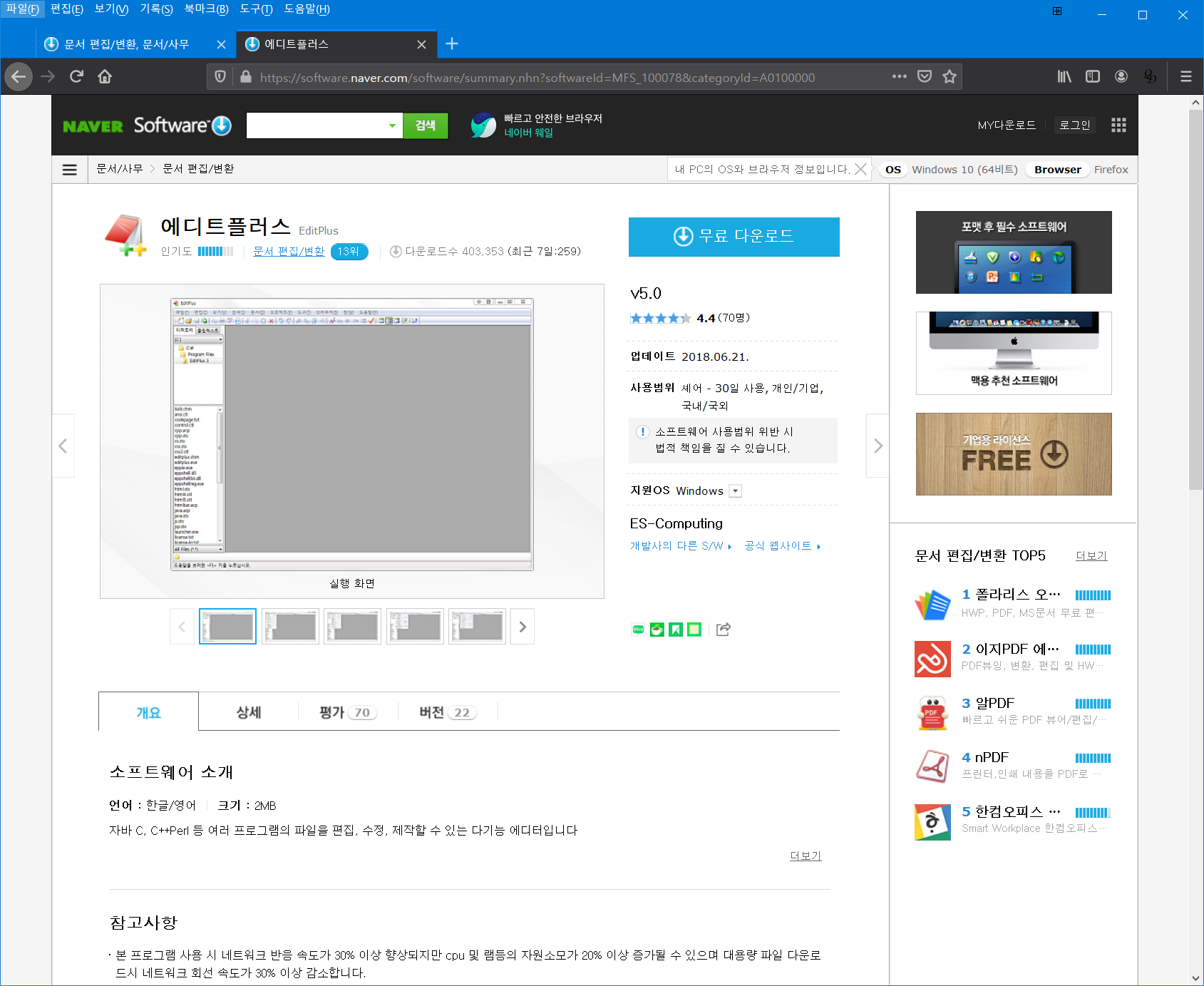Open Firefox hamburger menu
The width and height of the screenshot is (1204, 986).
pos(1186,76)
